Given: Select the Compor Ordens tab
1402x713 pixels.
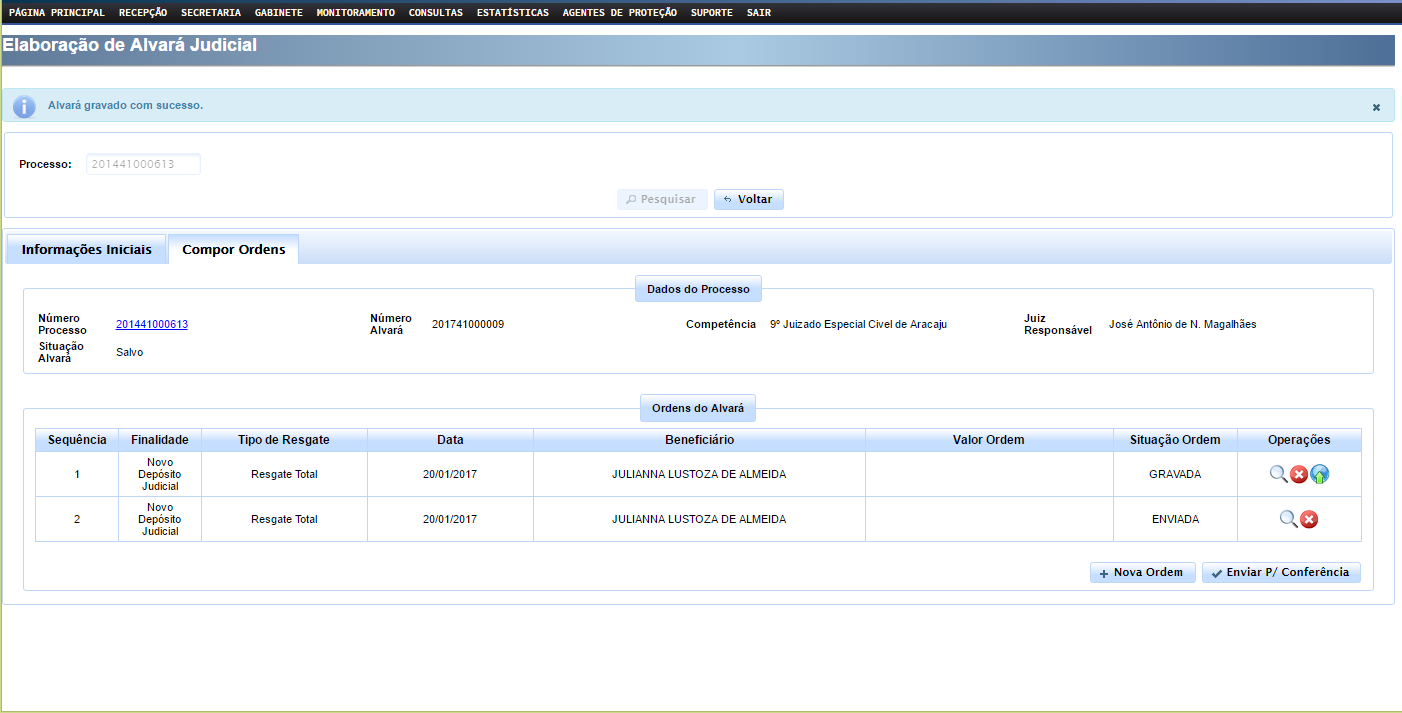Looking at the screenshot, I should 233,249.
